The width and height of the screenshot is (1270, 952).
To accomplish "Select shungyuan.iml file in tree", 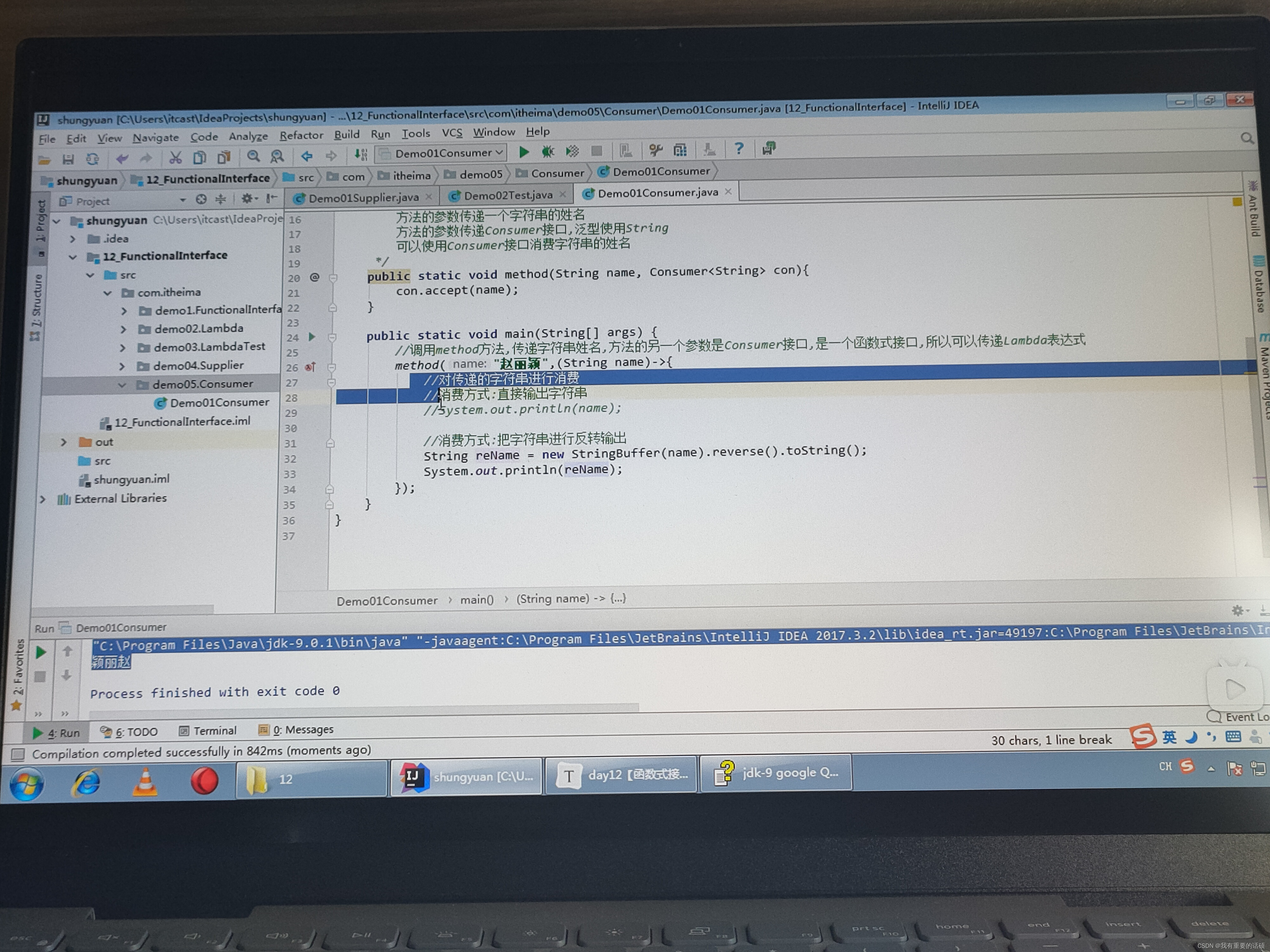I will coord(124,479).
